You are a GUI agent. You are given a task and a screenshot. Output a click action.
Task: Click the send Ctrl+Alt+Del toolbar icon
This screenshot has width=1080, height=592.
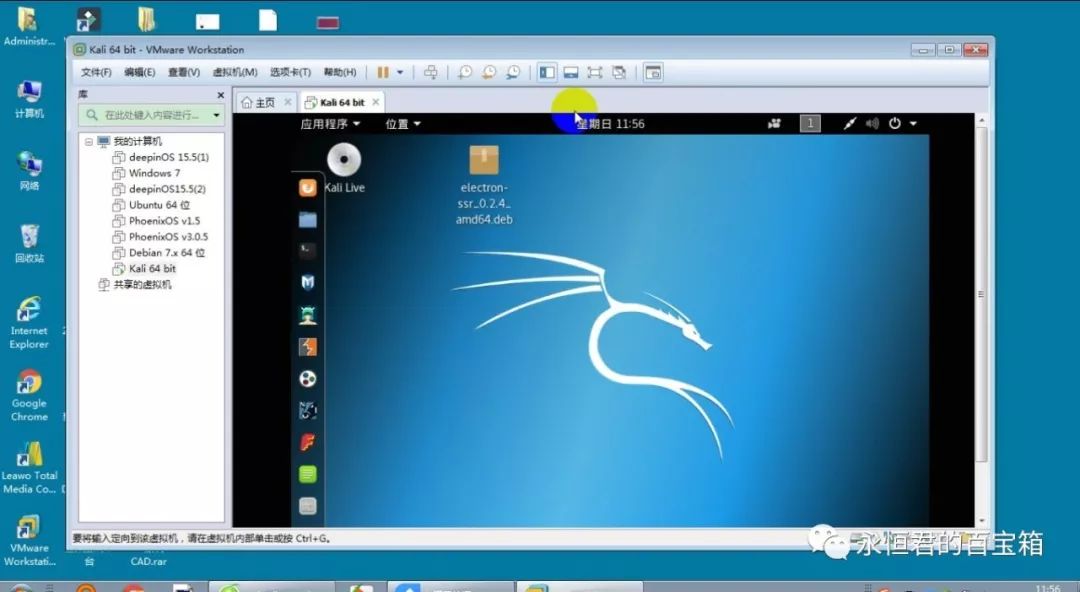pyautogui.click(x=431, y=72)
